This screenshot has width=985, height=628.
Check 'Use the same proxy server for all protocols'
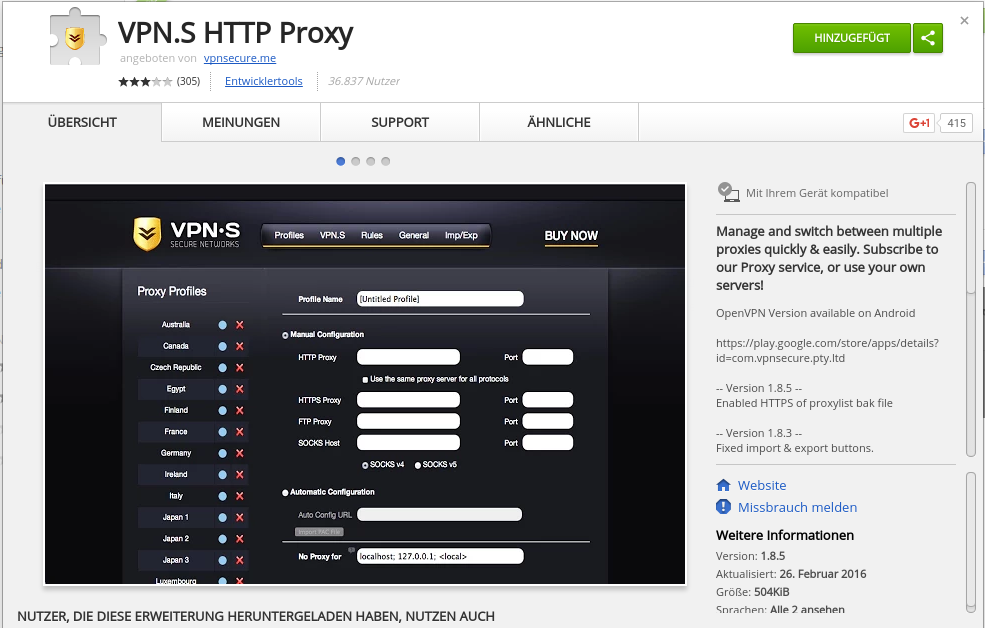click(365, 379)
